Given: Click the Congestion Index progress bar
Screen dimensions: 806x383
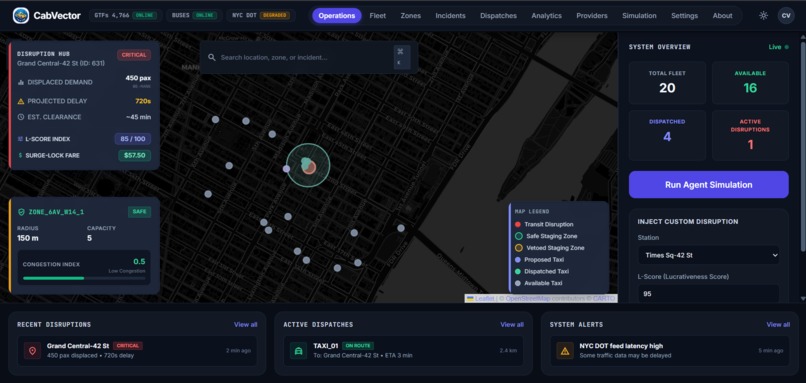Looking at the screenshot, I should point(84,278).
